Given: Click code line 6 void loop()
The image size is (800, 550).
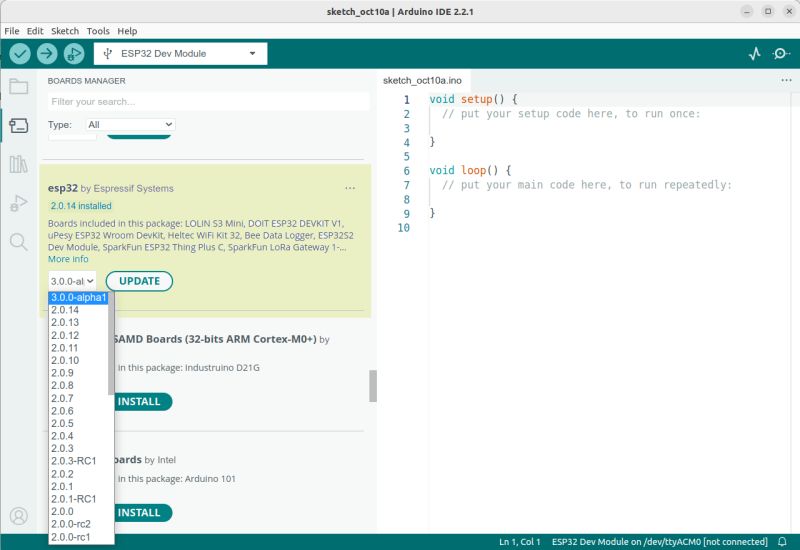Looking at the screenshot, I should coord(470,170).
